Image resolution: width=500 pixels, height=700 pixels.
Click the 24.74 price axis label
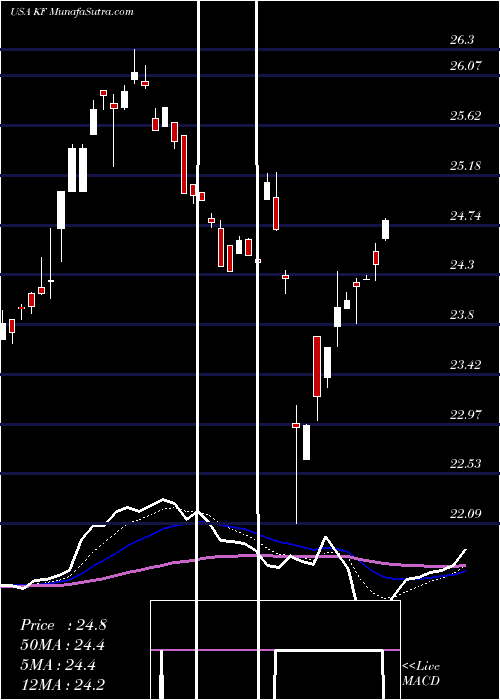466,216
